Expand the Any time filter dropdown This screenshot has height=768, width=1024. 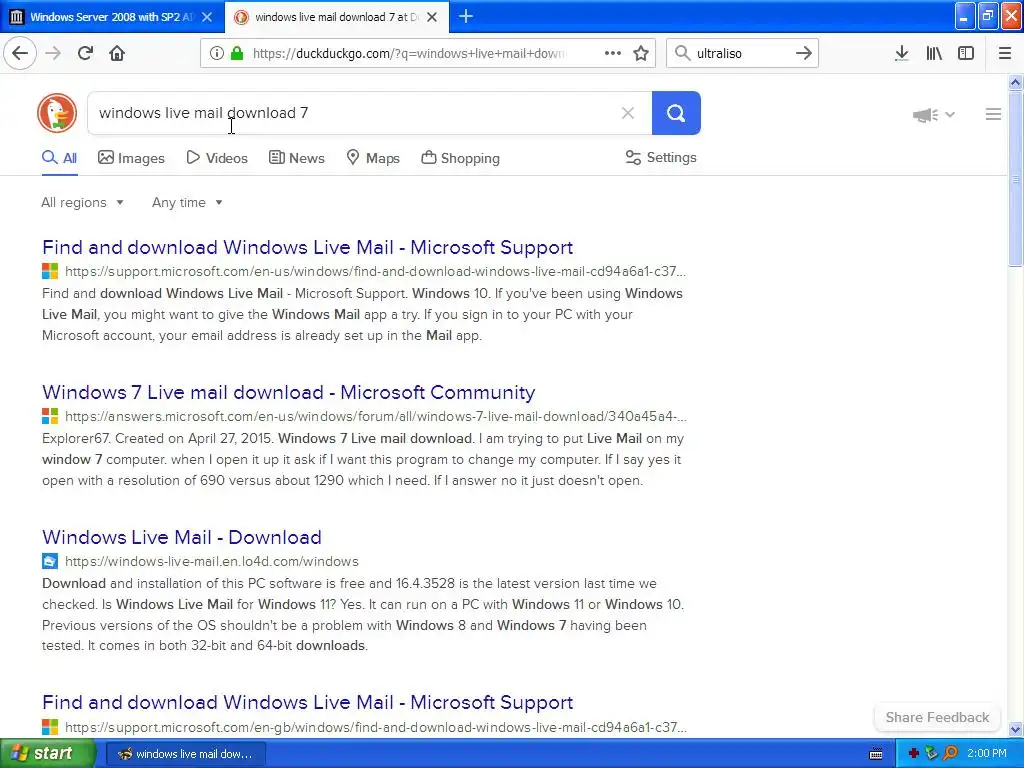pyautogui.click(x=187, y=202)
